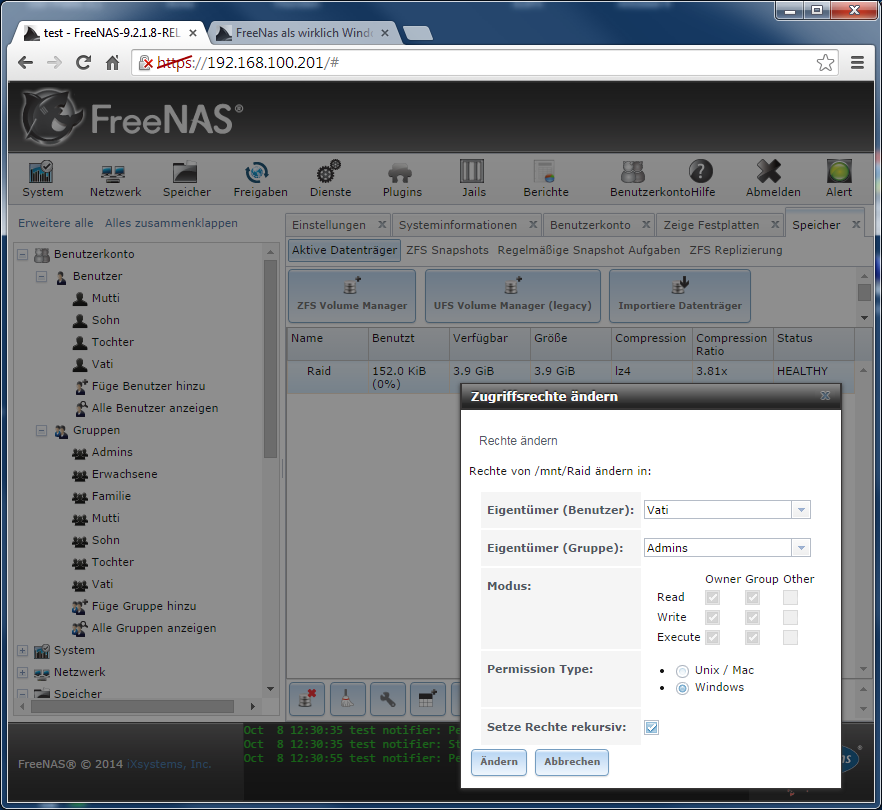Click the FreeNAS shark logo
Image resolution: width=882 pixels, height=810 pixels.
point(50,117)
